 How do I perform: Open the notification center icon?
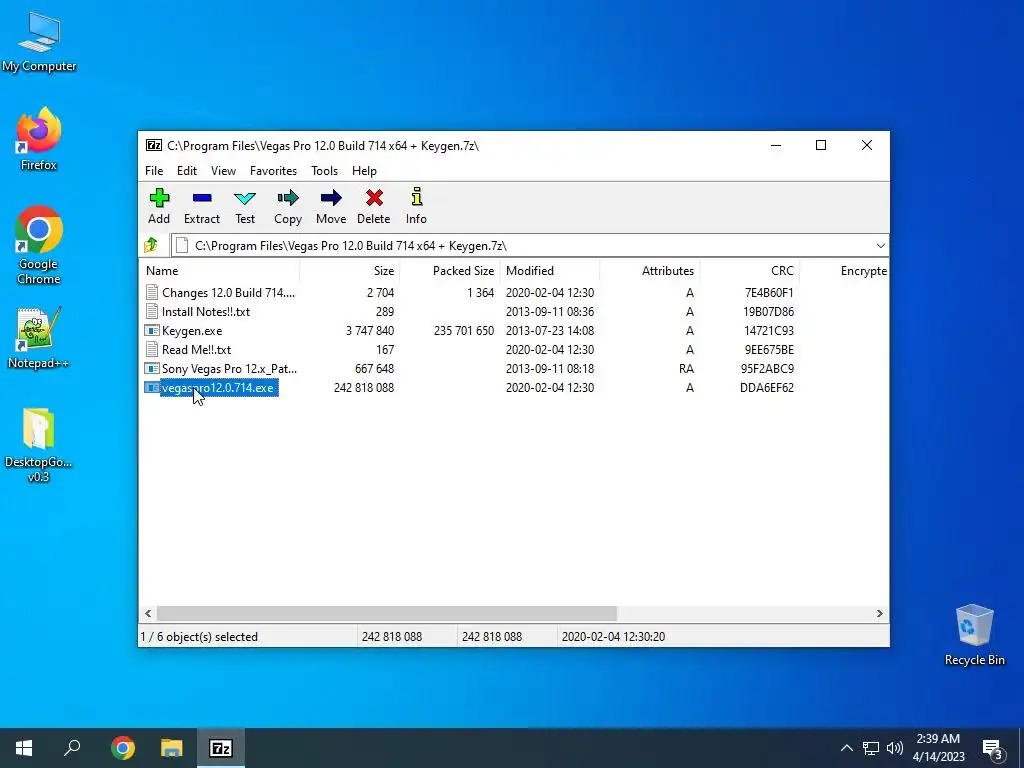[x=993, y=748]
